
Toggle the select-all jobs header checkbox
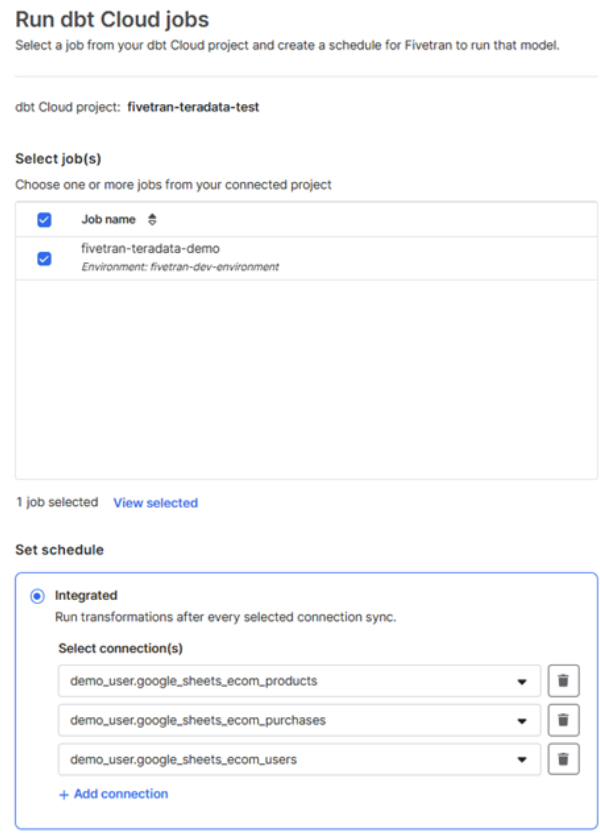pyautogui.click(x=44, y=220)
